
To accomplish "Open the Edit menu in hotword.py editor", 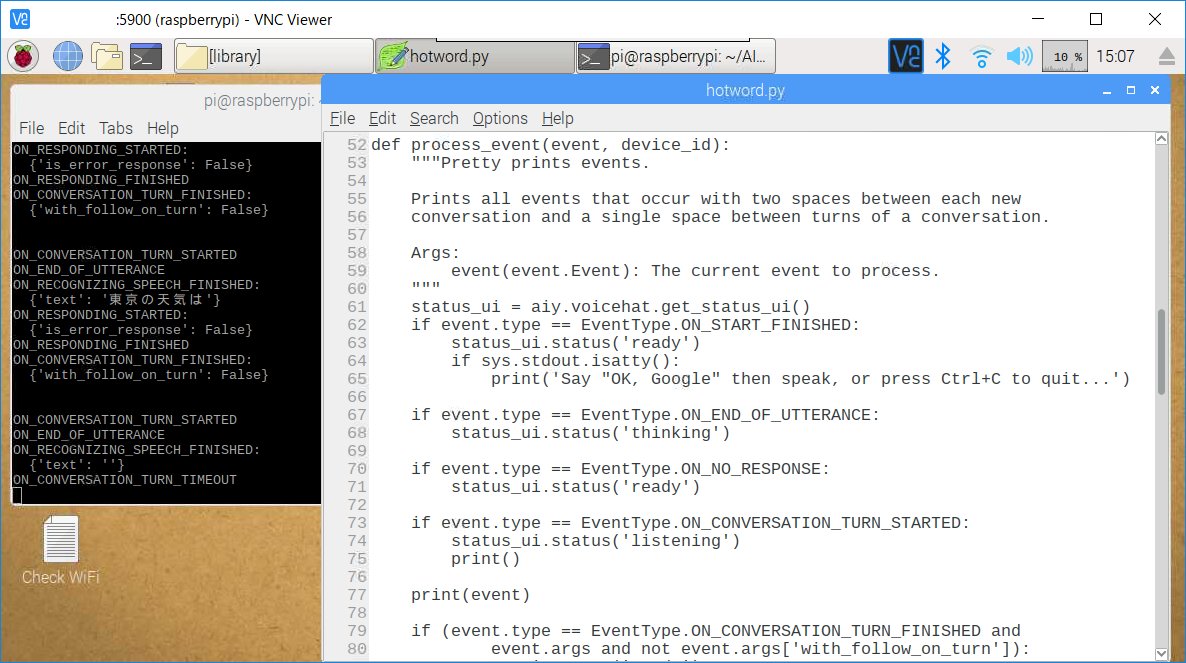I will tap(382, 119).
